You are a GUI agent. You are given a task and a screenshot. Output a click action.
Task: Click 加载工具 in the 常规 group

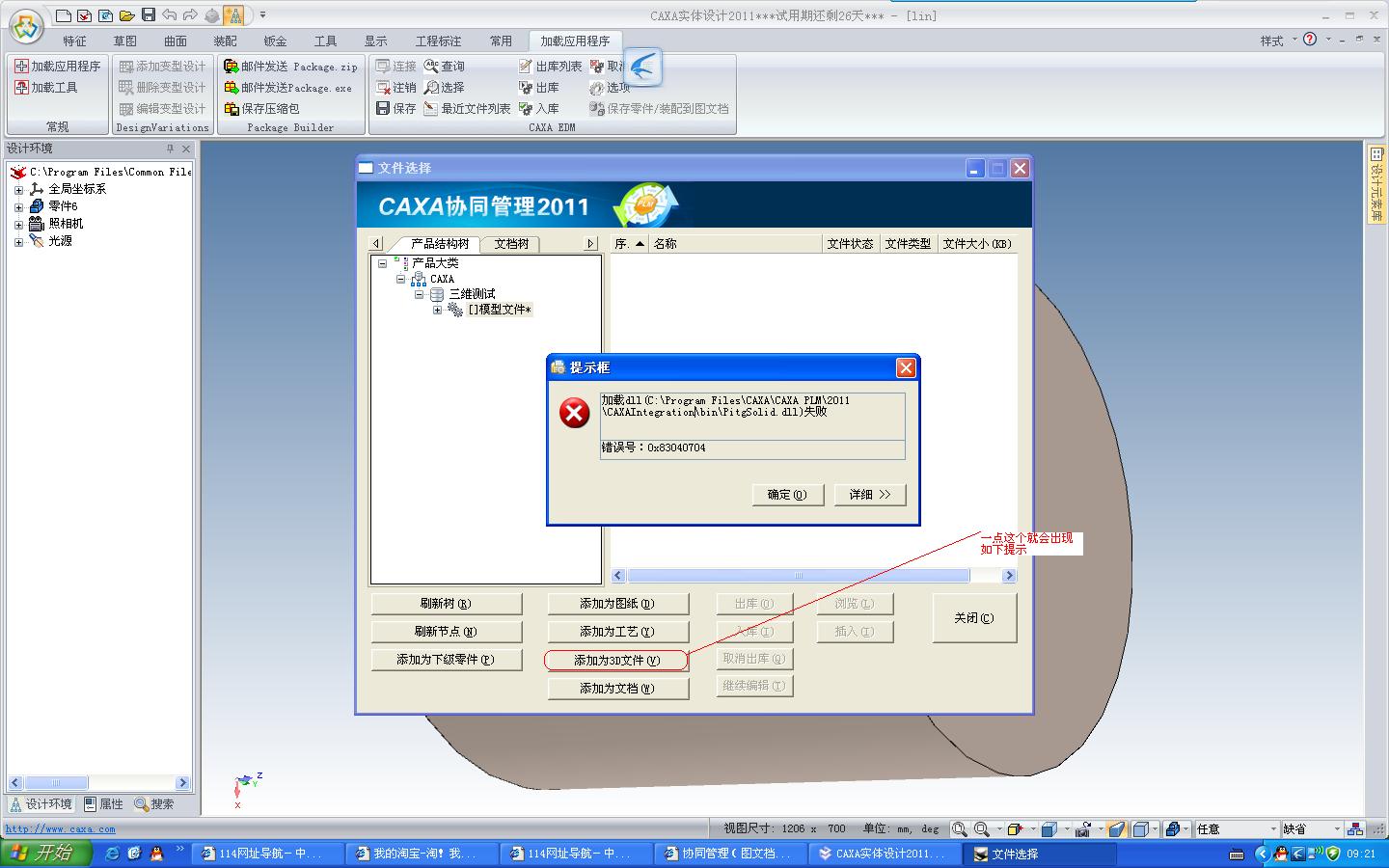45,88
